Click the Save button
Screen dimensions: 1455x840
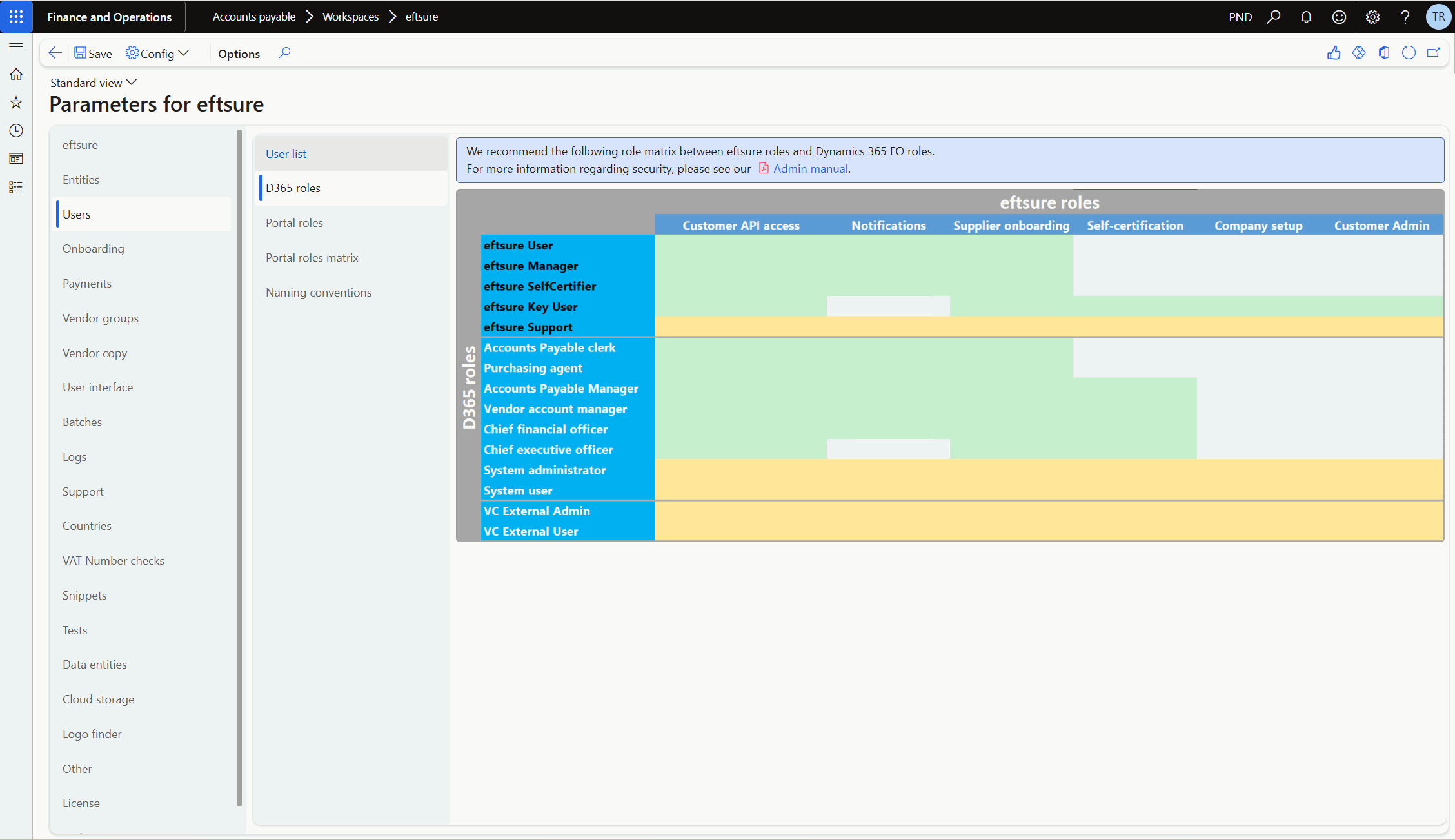pyautogui.click(x=93, y=54)
